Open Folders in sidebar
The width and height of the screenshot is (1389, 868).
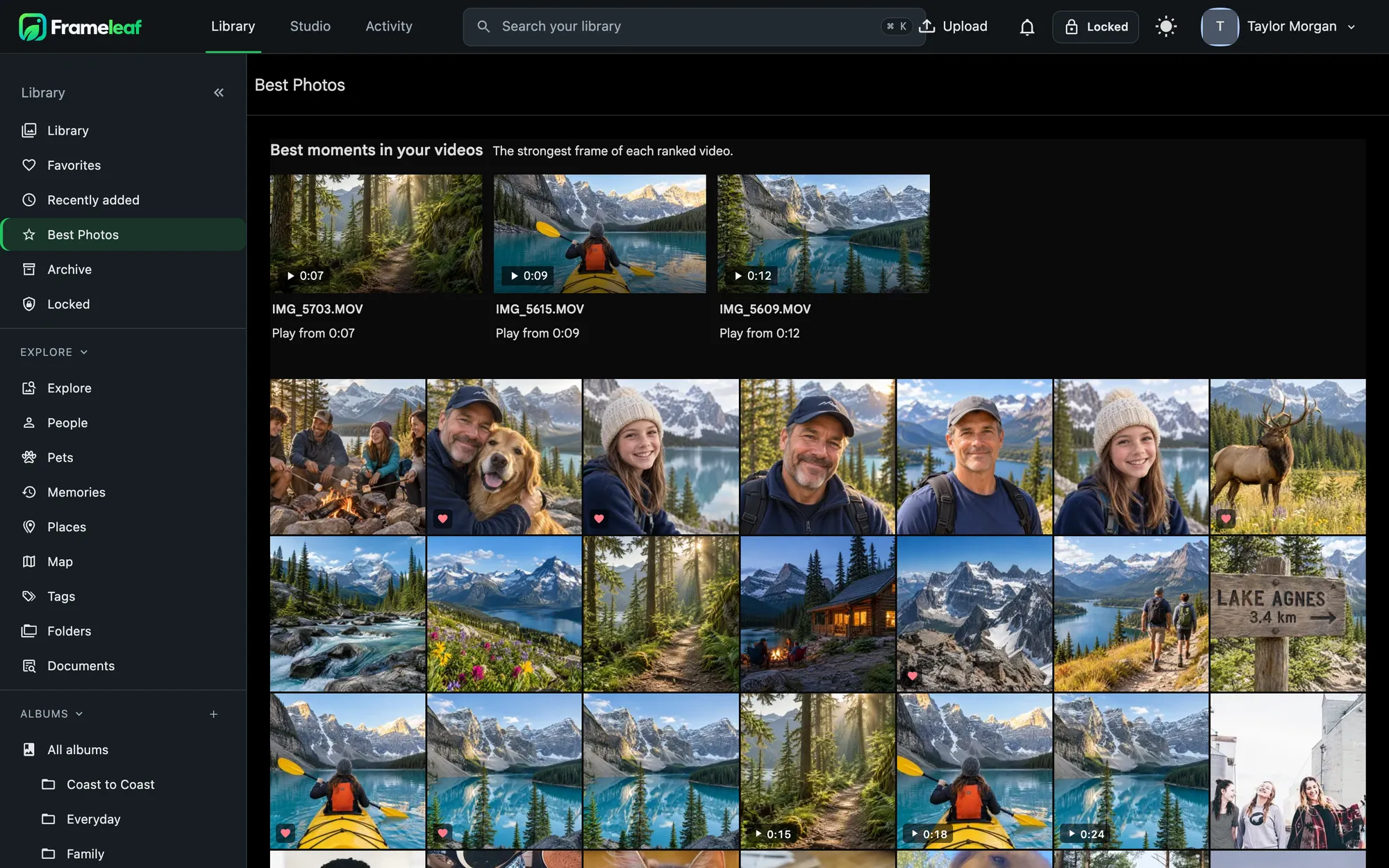123,631
